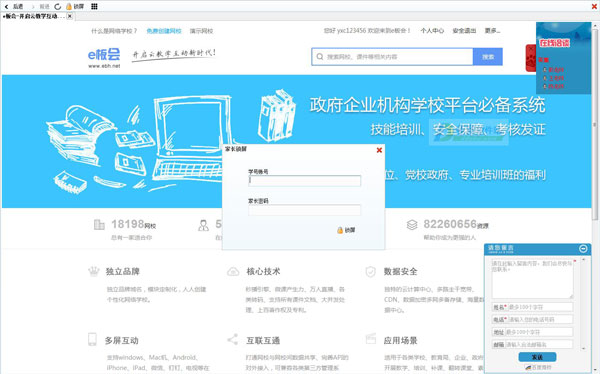Focus the 地址 field in message panel
The height and width of the screenshot is (374, 600).
539,332
